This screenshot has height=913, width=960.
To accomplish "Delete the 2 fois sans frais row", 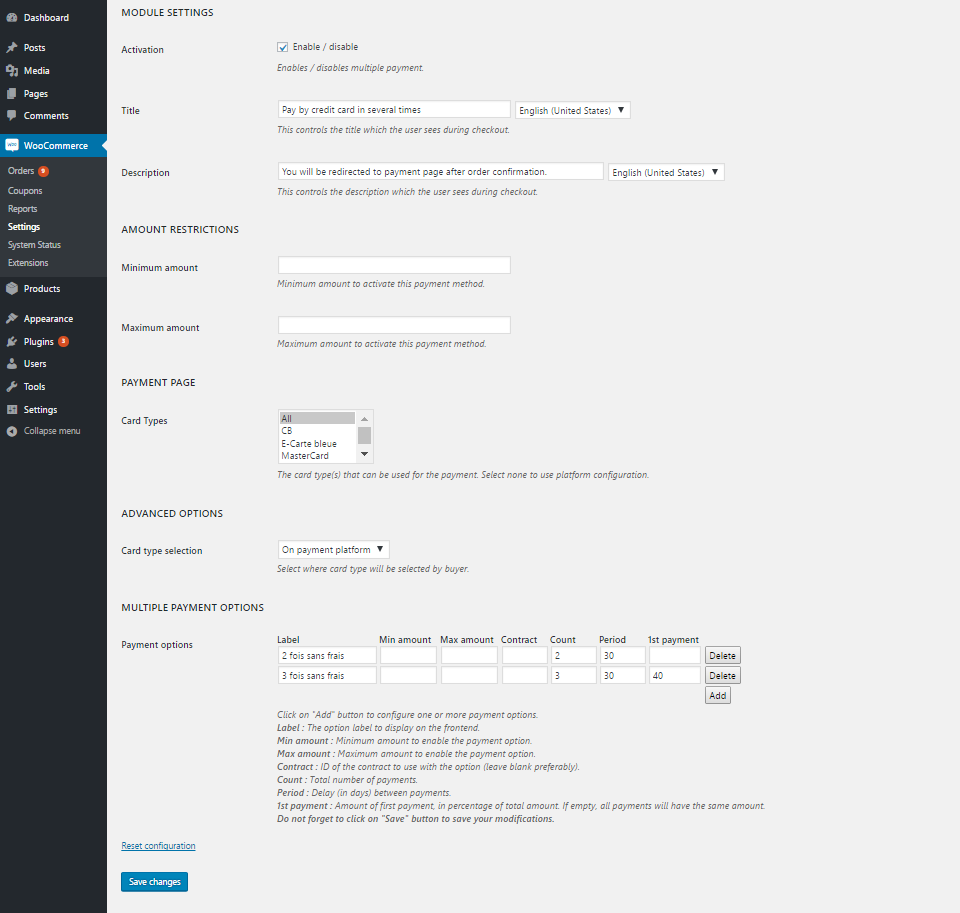I will click(x=722, y=655).
